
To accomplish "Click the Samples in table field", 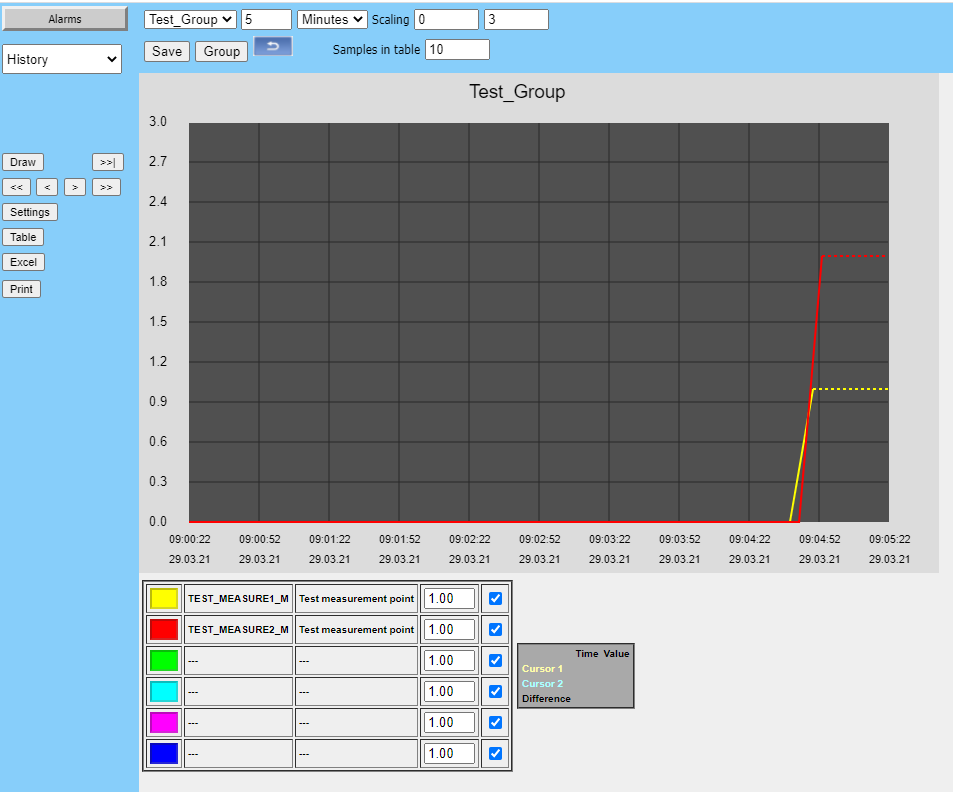I will coord(458,49).
